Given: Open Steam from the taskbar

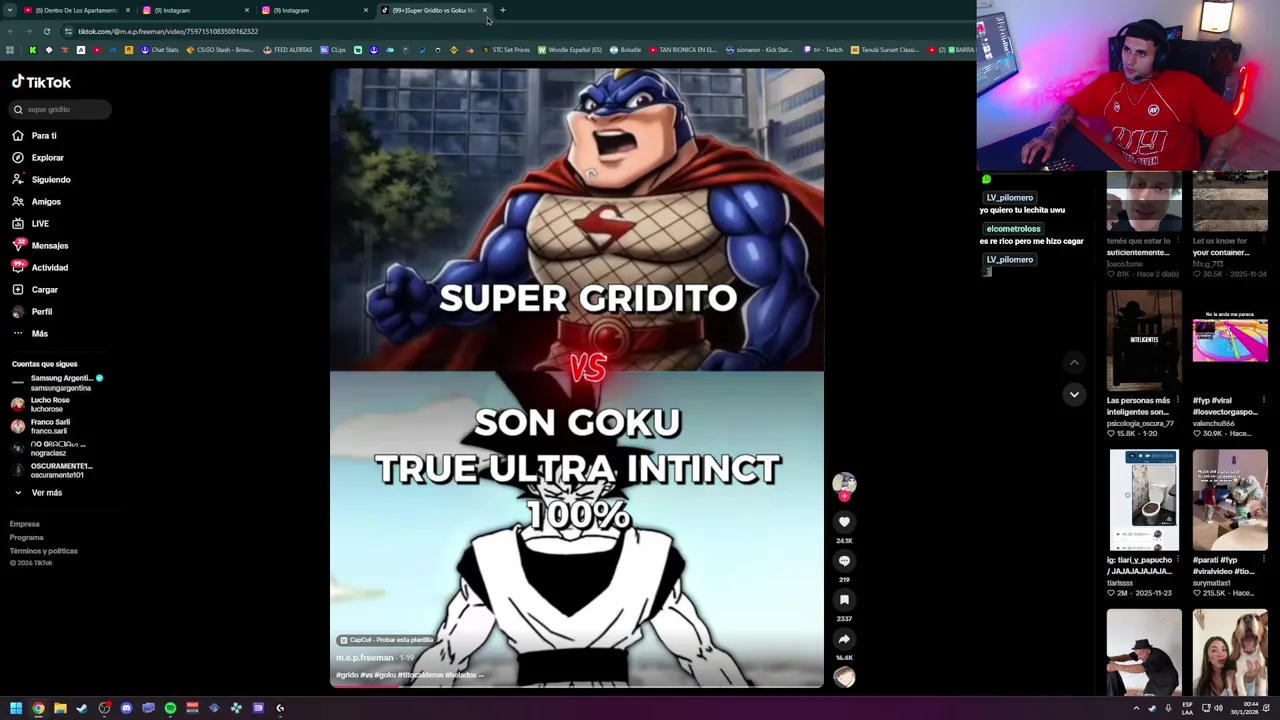Looking at the screenshot, I should pos(82,708).
